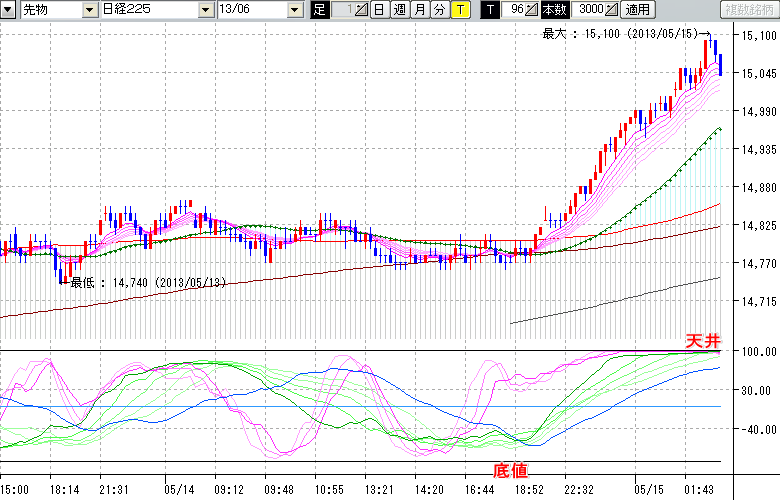Image resolution: width=780 pixels, height=500 pixels.
Task: Select monthly chart with 月 button
Action: pos(419,9)
